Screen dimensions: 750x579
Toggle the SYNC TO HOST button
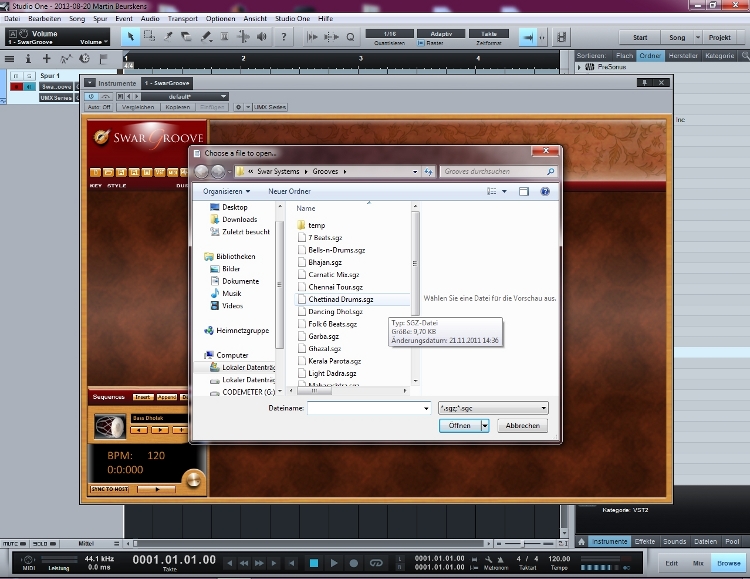pyautogui.click(x=110, y=489)
